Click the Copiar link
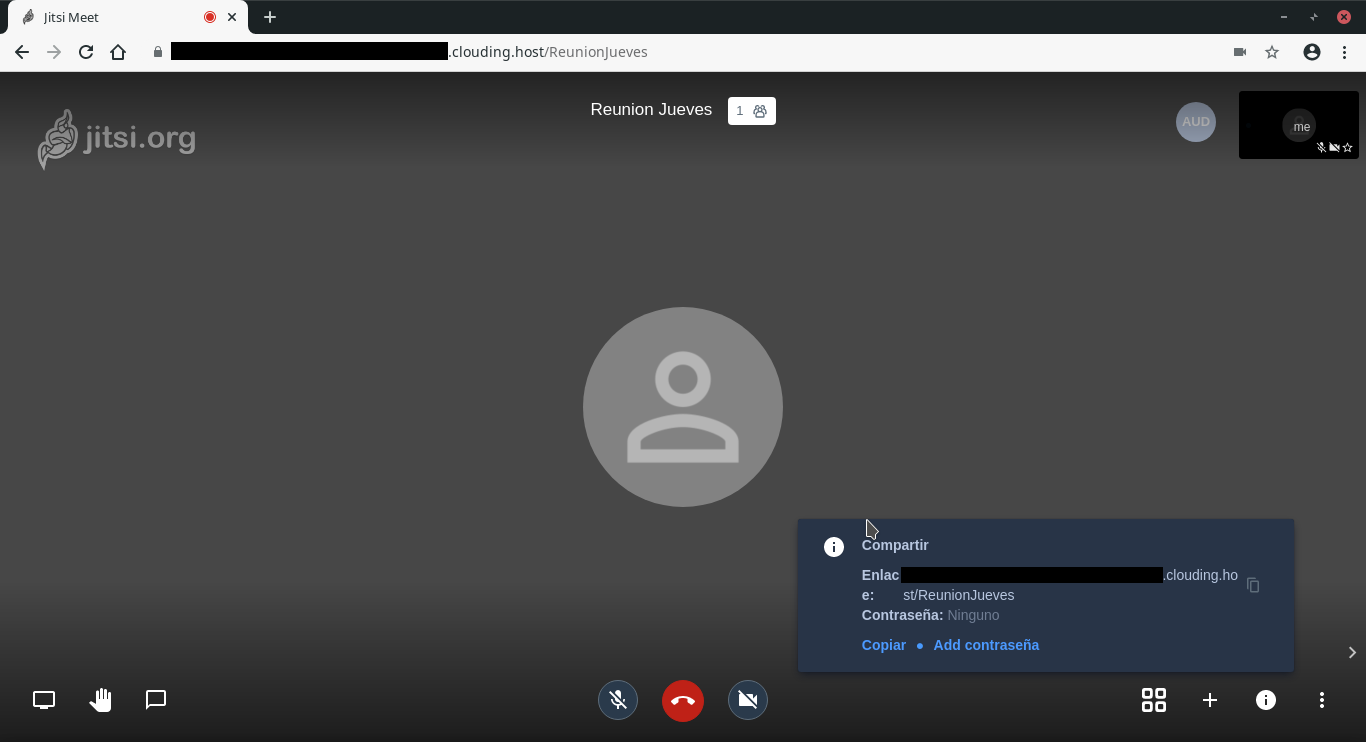The width and height of the screenshot is (1366, 742). pos(884,645)
